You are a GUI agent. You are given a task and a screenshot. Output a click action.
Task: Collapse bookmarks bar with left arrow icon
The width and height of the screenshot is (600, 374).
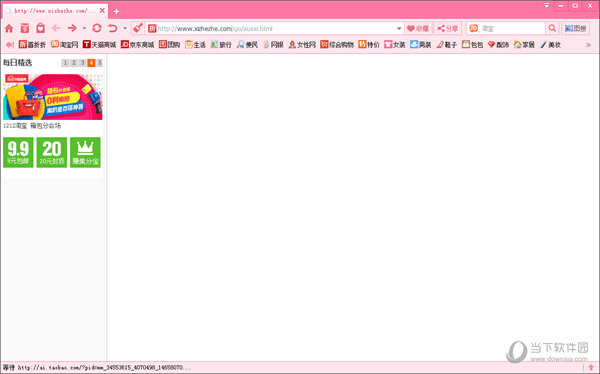coord(9,45)
